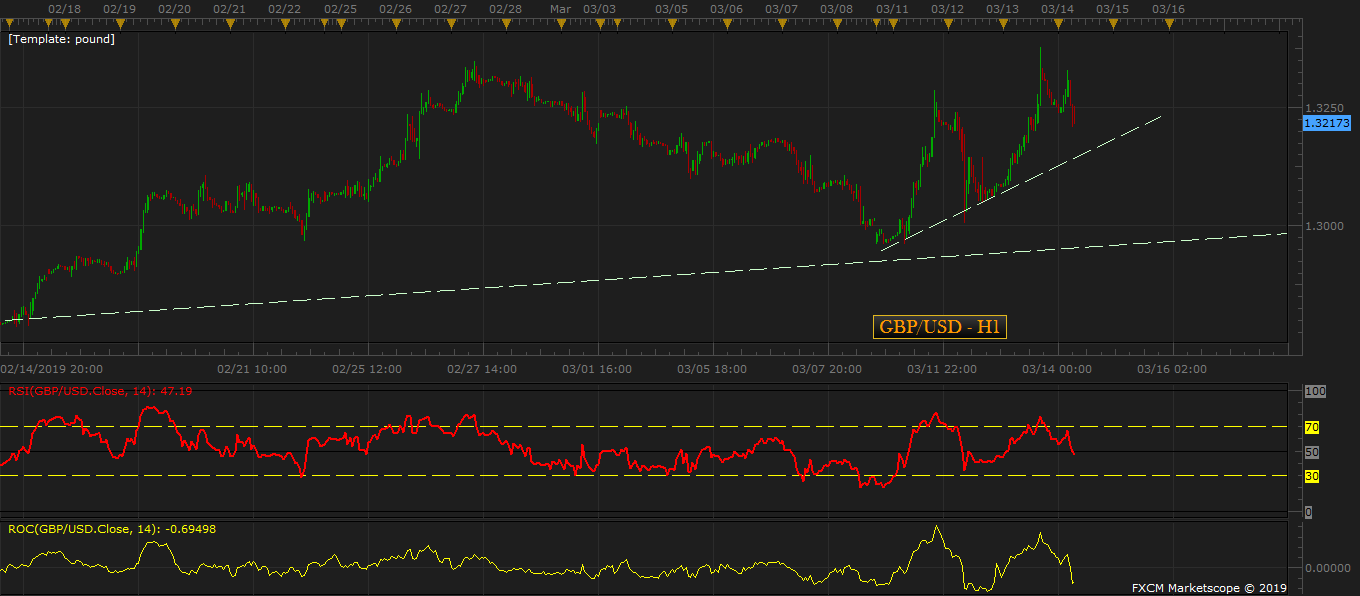Click the triangle marker under 03/16
Image resolution: width=1360 pixels, height=596 pixels.
1170,23
